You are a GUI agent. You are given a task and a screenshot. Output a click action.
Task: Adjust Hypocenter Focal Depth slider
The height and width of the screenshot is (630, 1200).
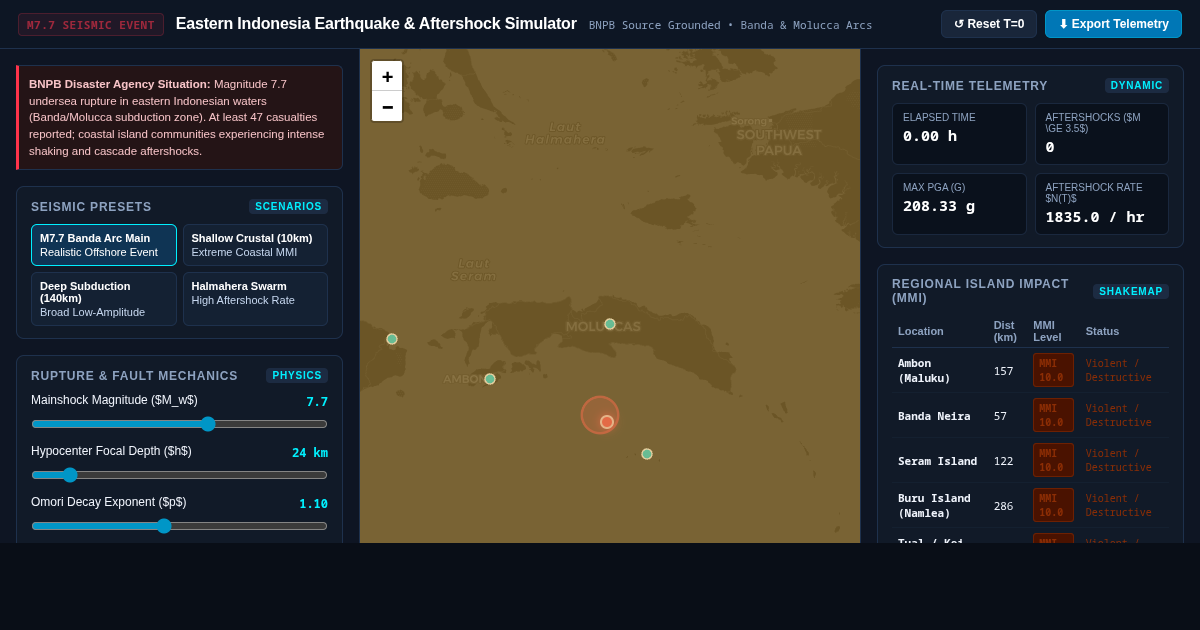coord(179,475)
